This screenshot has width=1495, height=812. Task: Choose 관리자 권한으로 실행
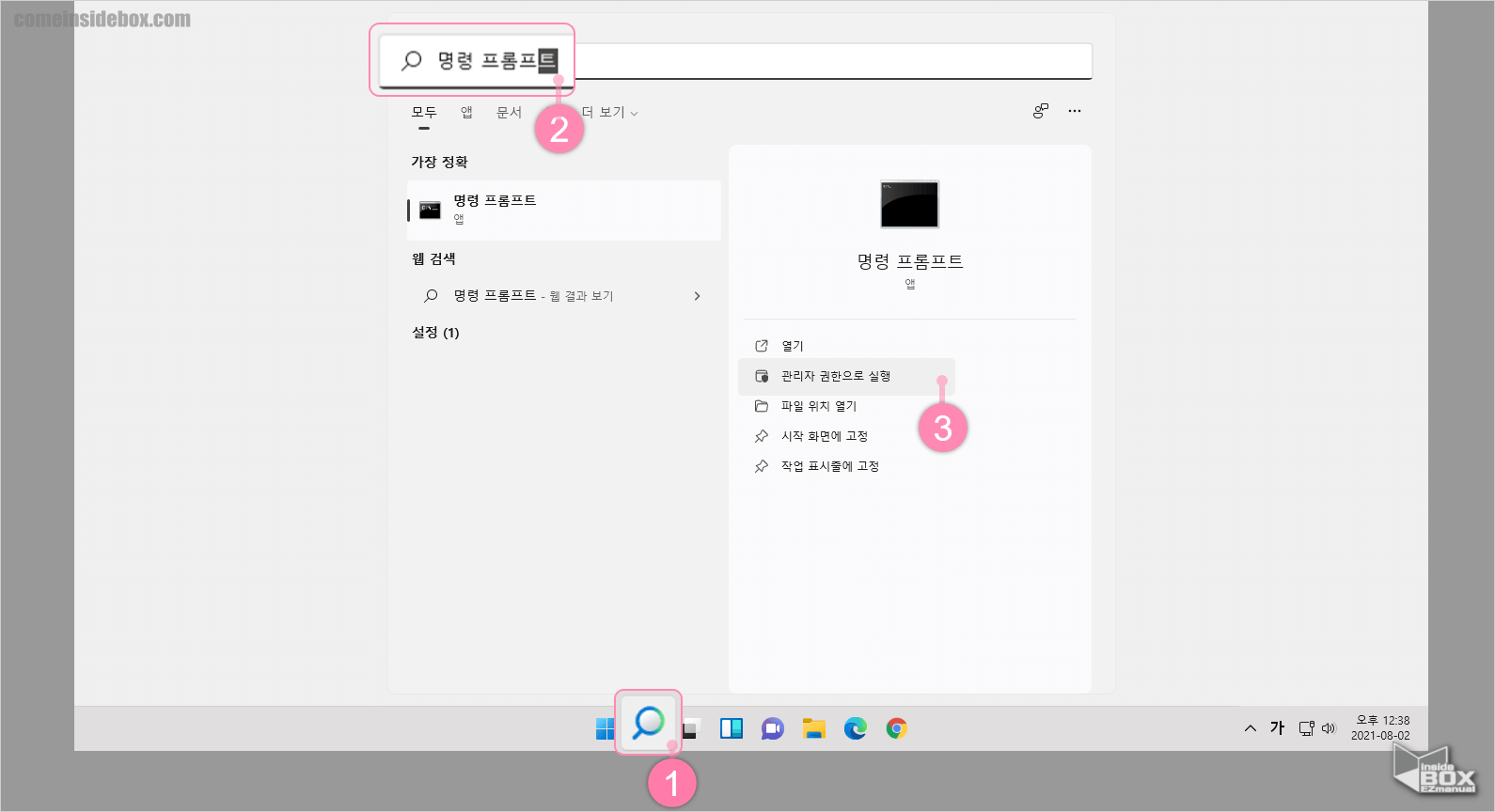pyautogui.click(x=846, y=376)
